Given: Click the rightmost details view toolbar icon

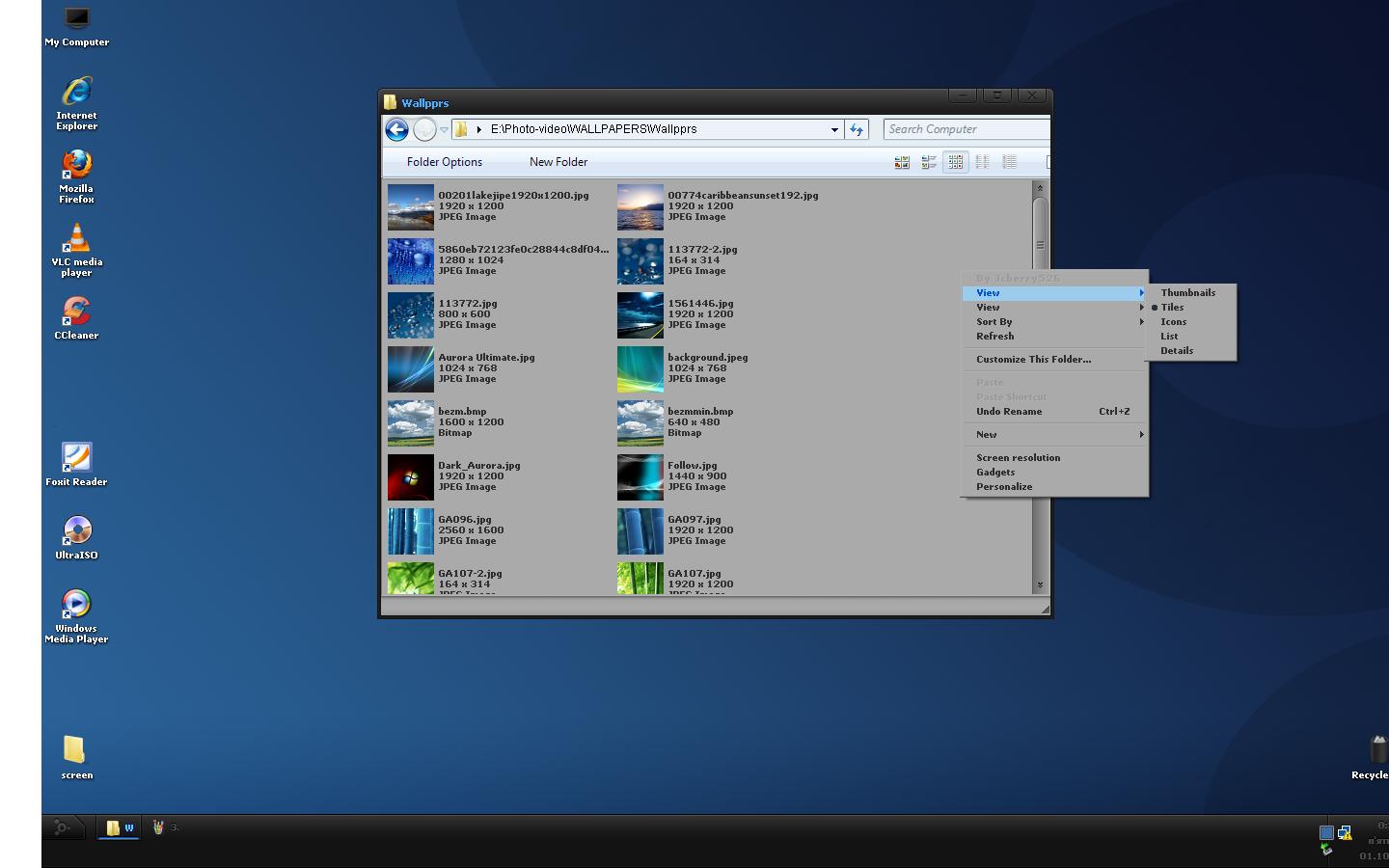Looking at the screenshot, I should click(x=1009, y=162).
